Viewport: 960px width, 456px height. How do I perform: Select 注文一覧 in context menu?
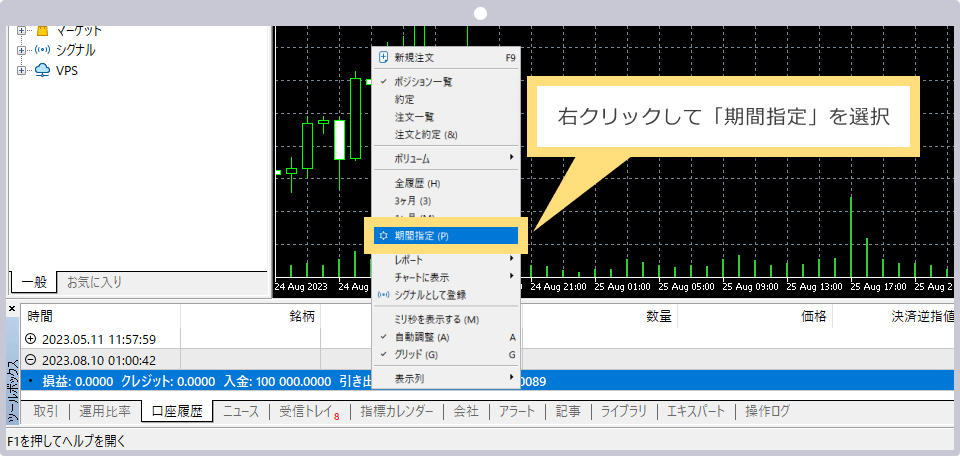(x=446, y=116)
